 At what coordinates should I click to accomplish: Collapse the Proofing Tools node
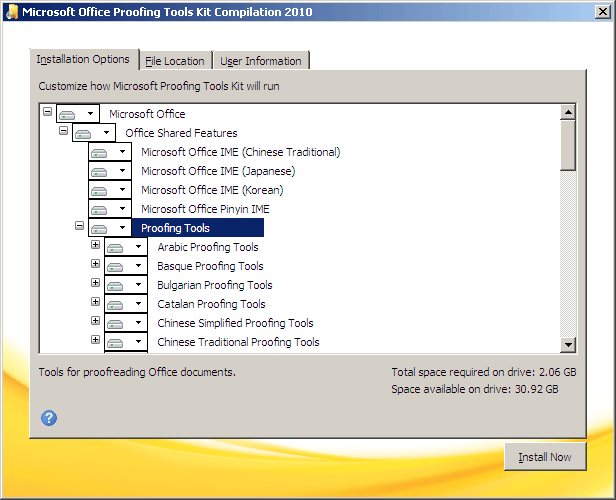pyautogui.click(x=79, y=225)
